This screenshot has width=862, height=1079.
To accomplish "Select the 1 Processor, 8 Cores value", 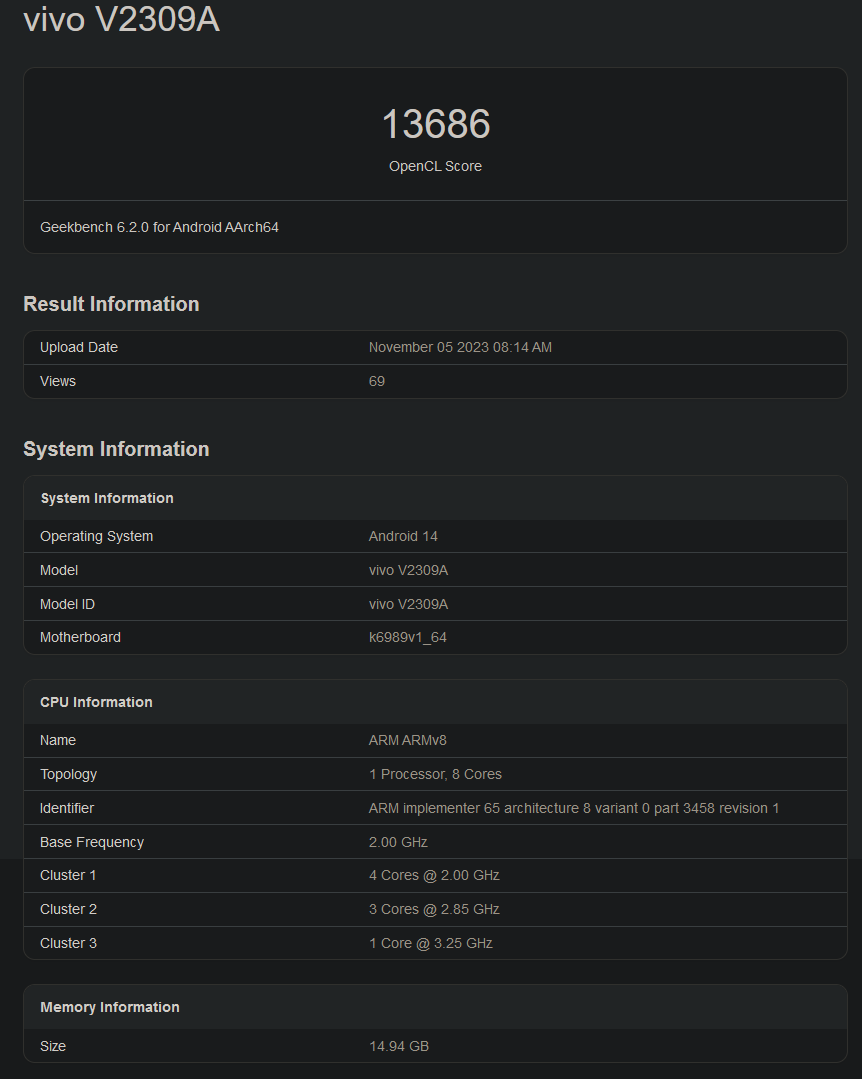I will 435,774.
